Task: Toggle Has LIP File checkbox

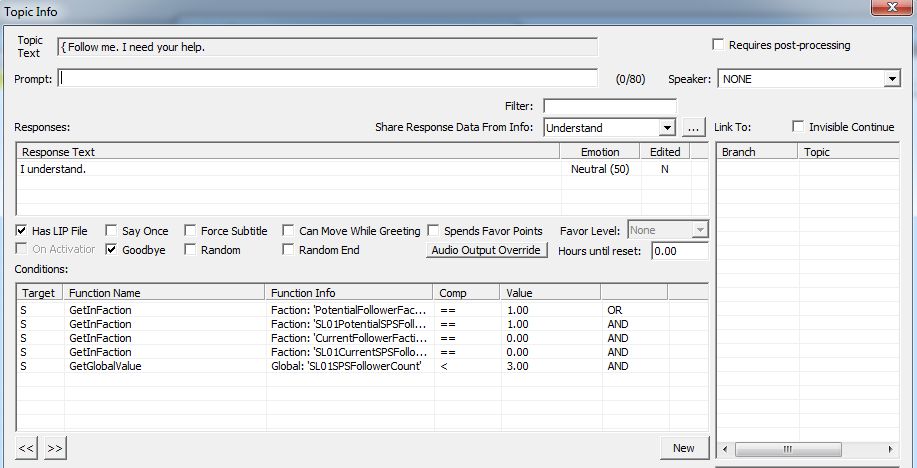Action: pos(22,230)
